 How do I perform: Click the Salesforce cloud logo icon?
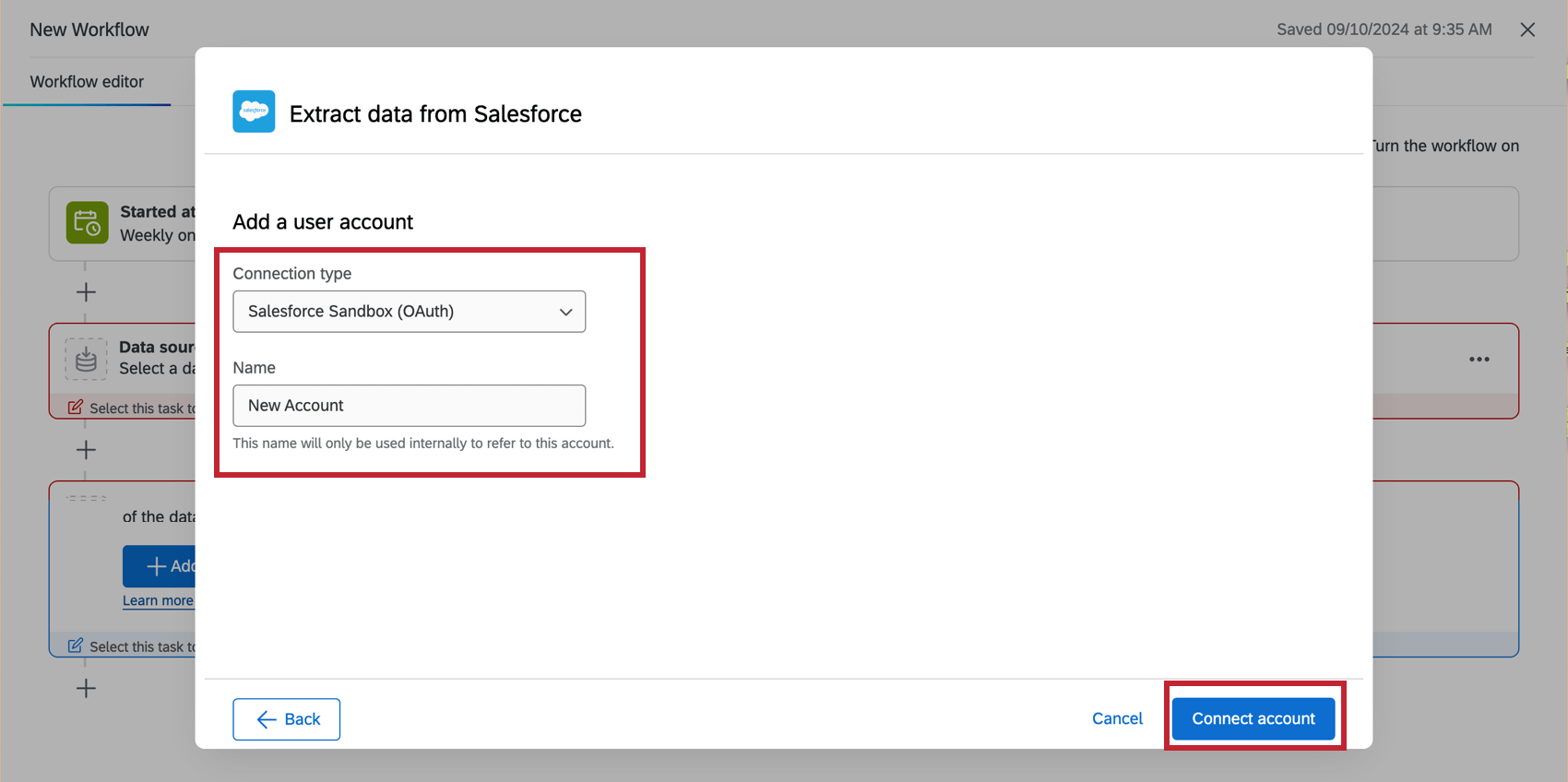[254, 112]
